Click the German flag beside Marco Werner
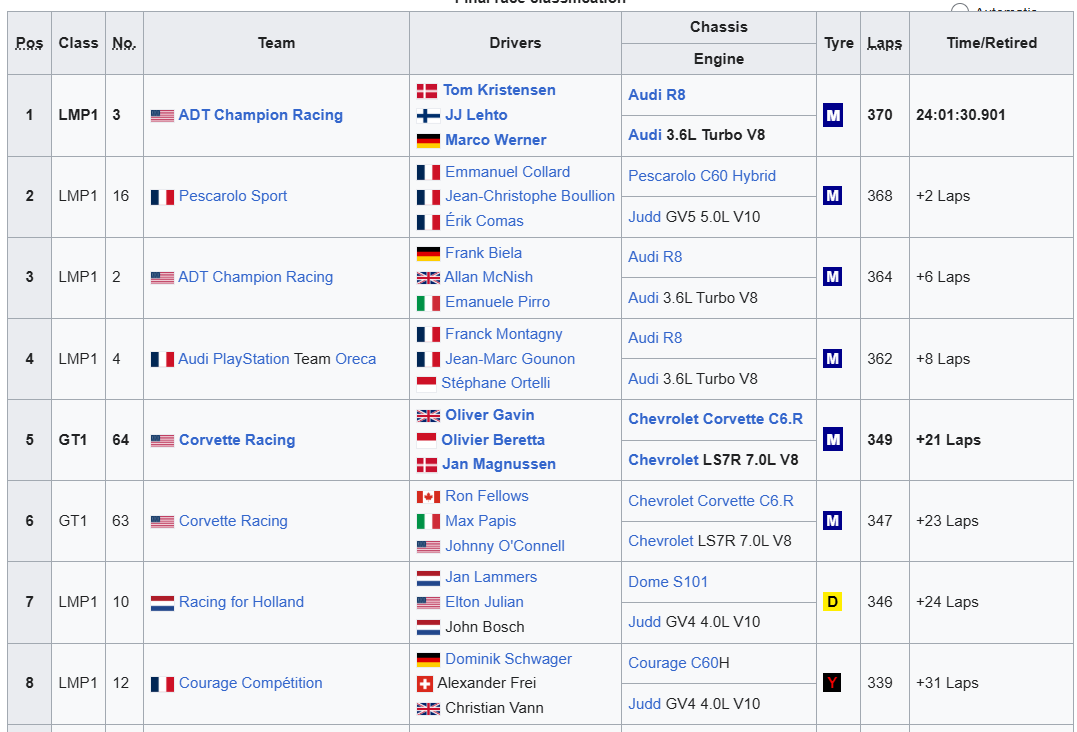This screenshot has width=1077, height=732. pos(428,141)
